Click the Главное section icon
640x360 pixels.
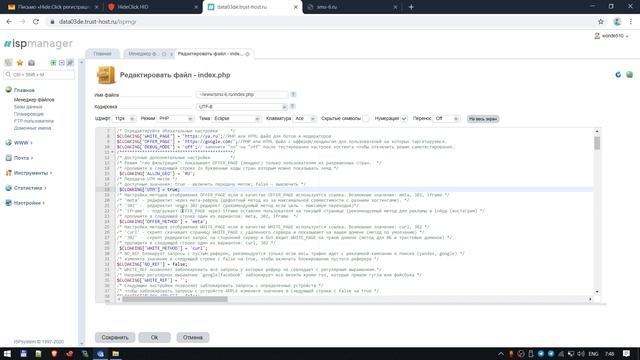pyautogui.click(x=8, y=89)
